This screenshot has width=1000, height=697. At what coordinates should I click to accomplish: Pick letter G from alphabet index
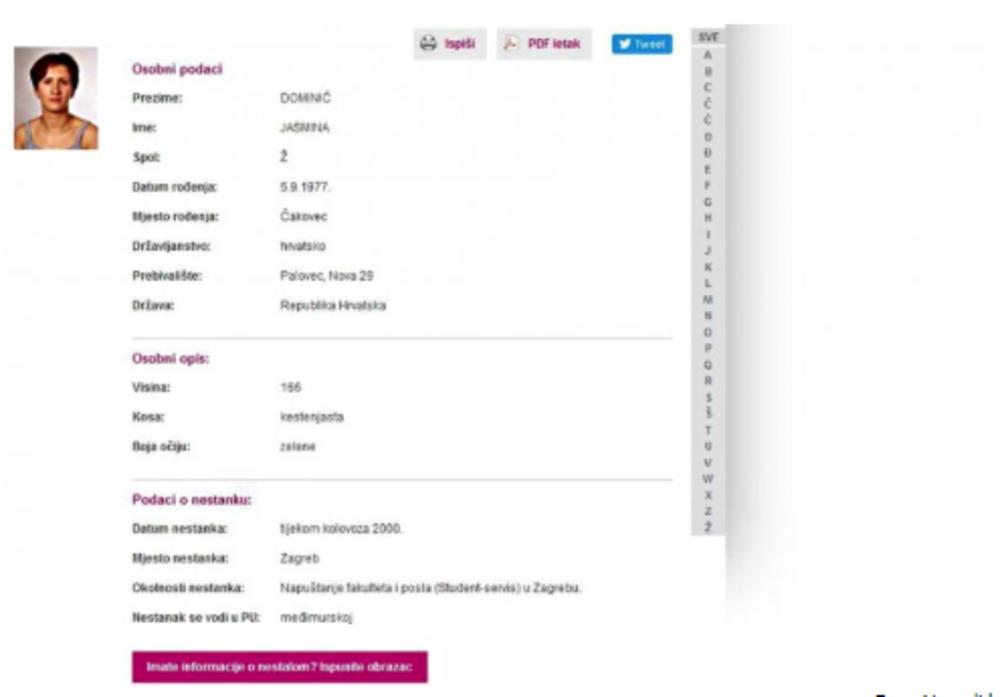pos(707,201)
